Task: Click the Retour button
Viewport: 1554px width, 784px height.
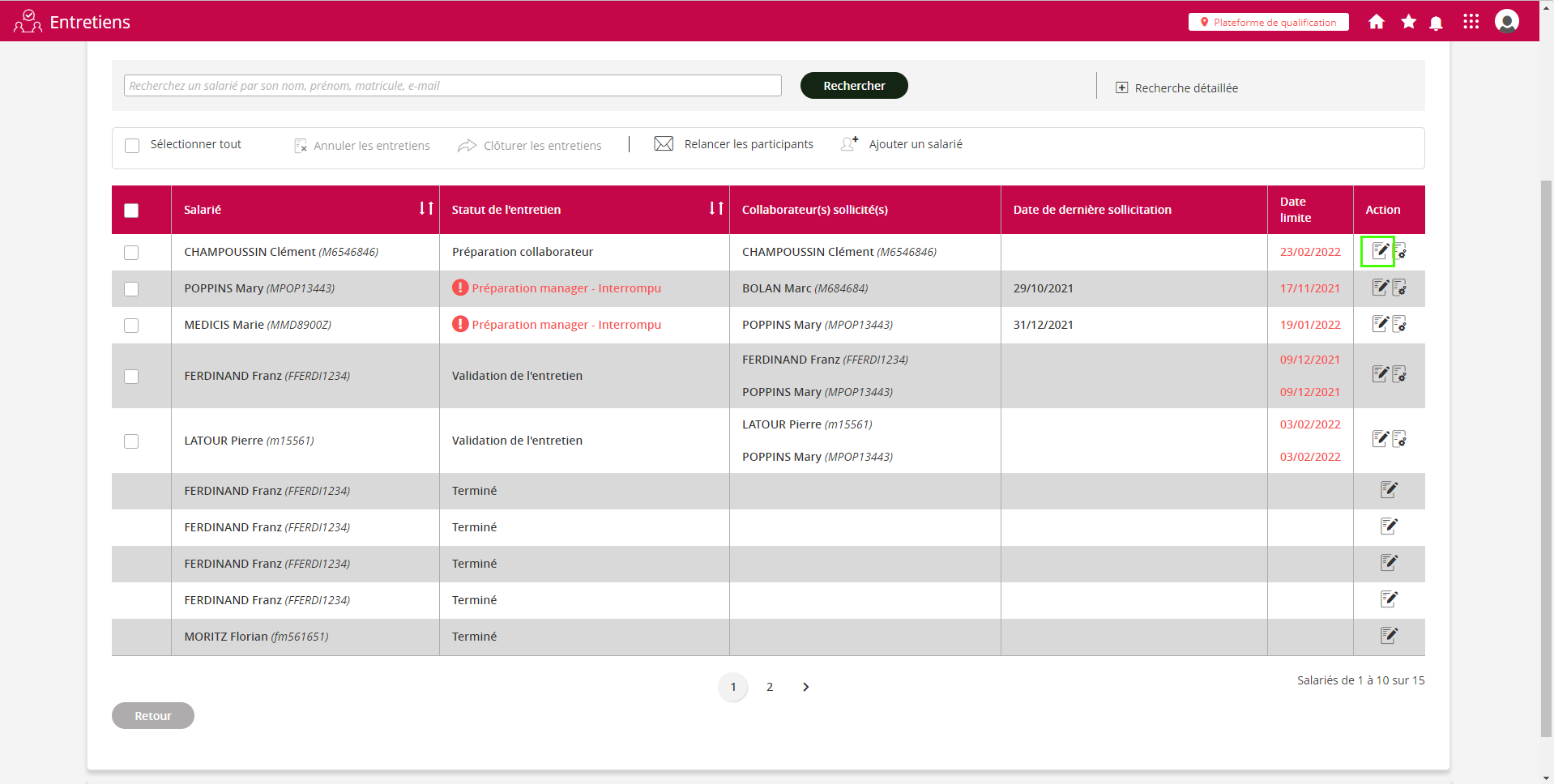Action: [153, 716]
